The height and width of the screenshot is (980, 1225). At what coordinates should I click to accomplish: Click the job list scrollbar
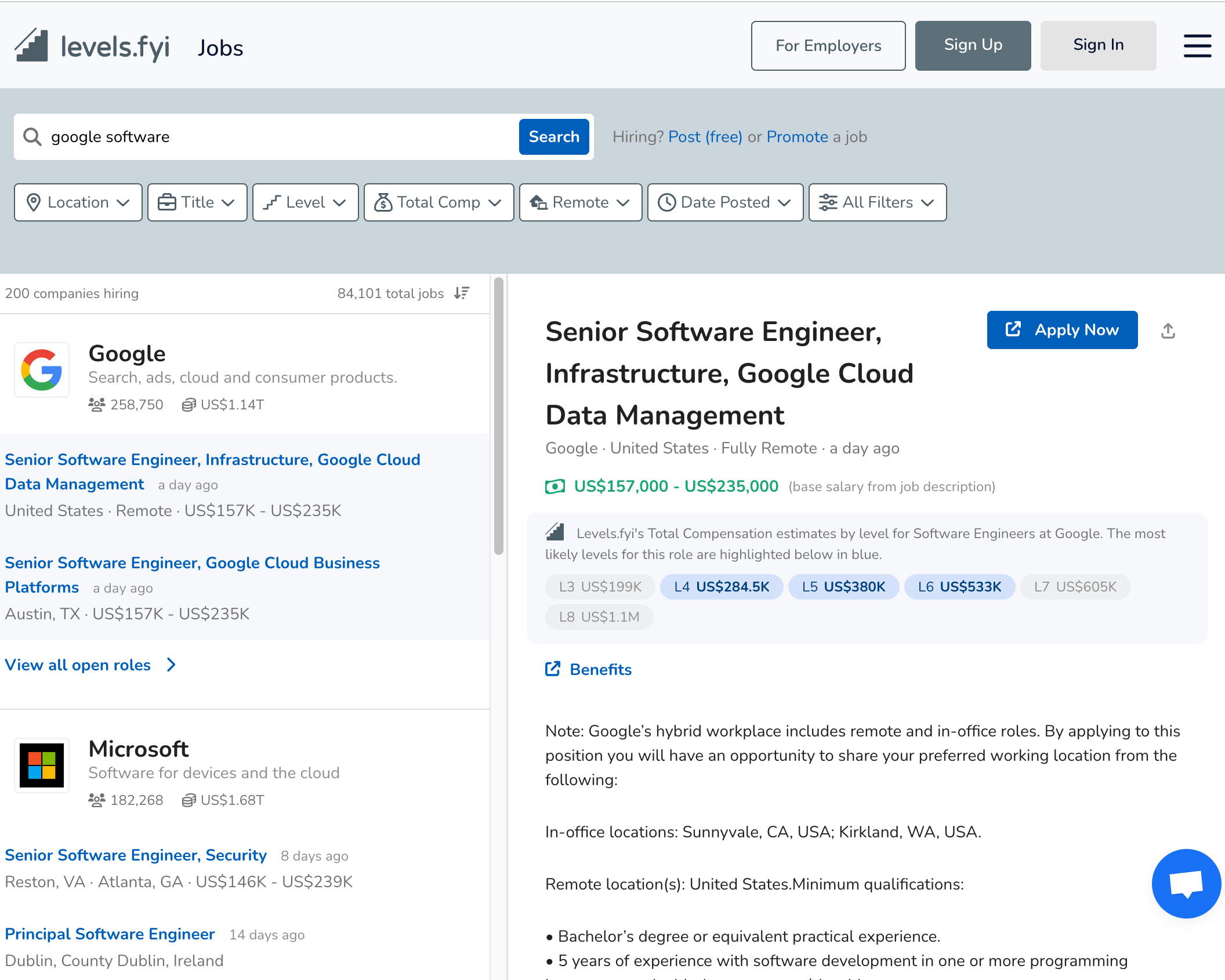click(498, 406)
